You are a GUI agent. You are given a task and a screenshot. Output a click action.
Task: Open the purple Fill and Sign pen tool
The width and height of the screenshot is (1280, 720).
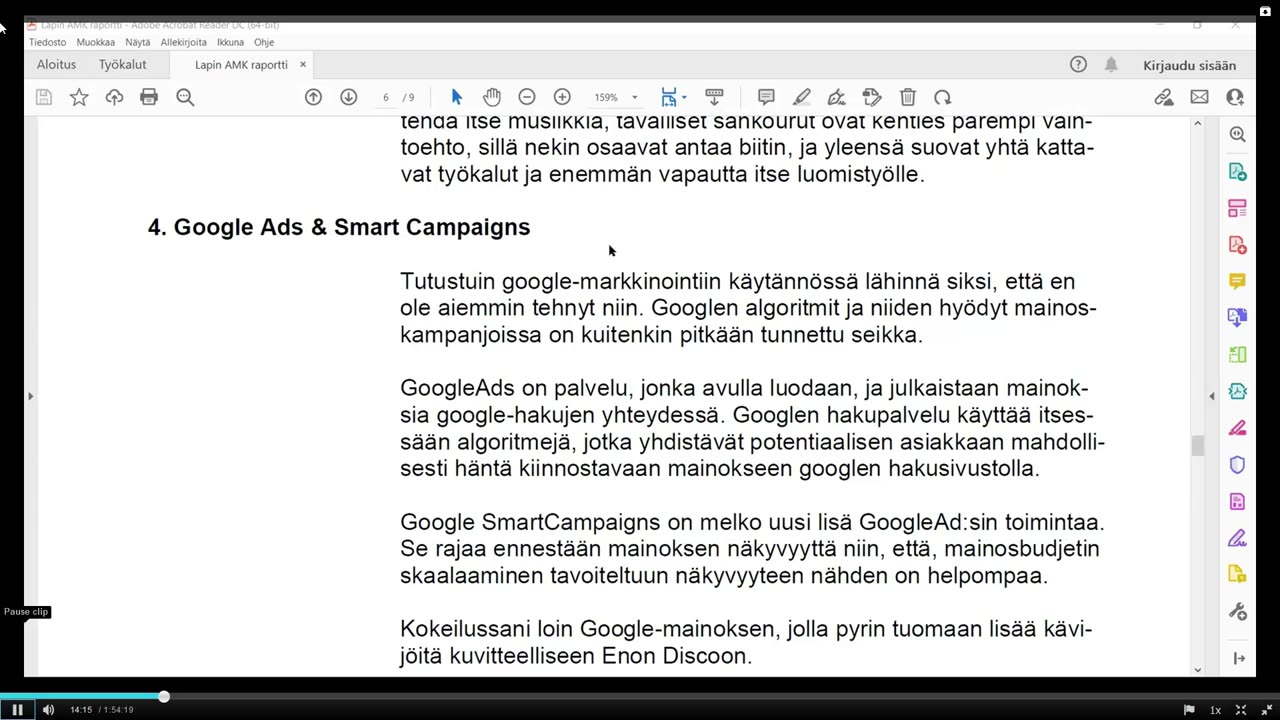[x=1237, y=538]
